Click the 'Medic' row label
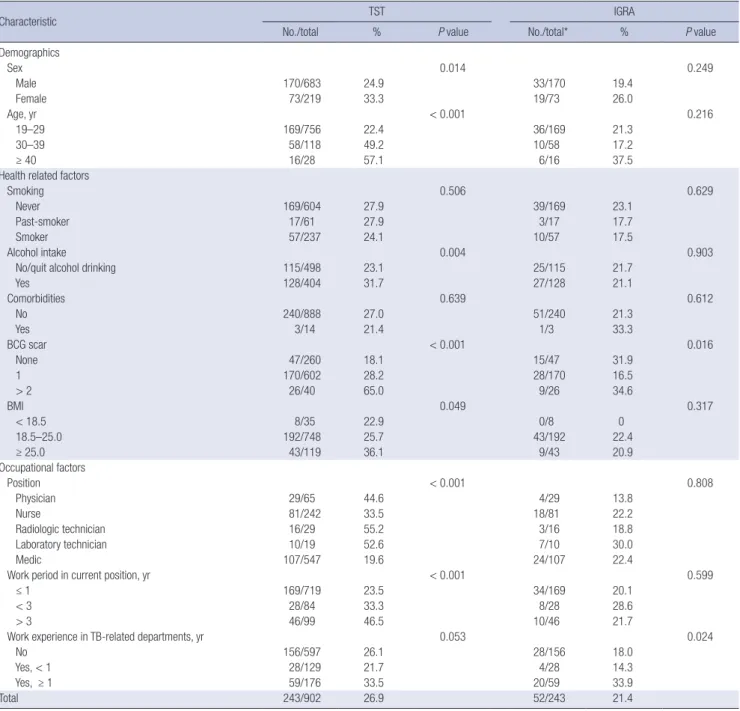 tap(28, 560)
